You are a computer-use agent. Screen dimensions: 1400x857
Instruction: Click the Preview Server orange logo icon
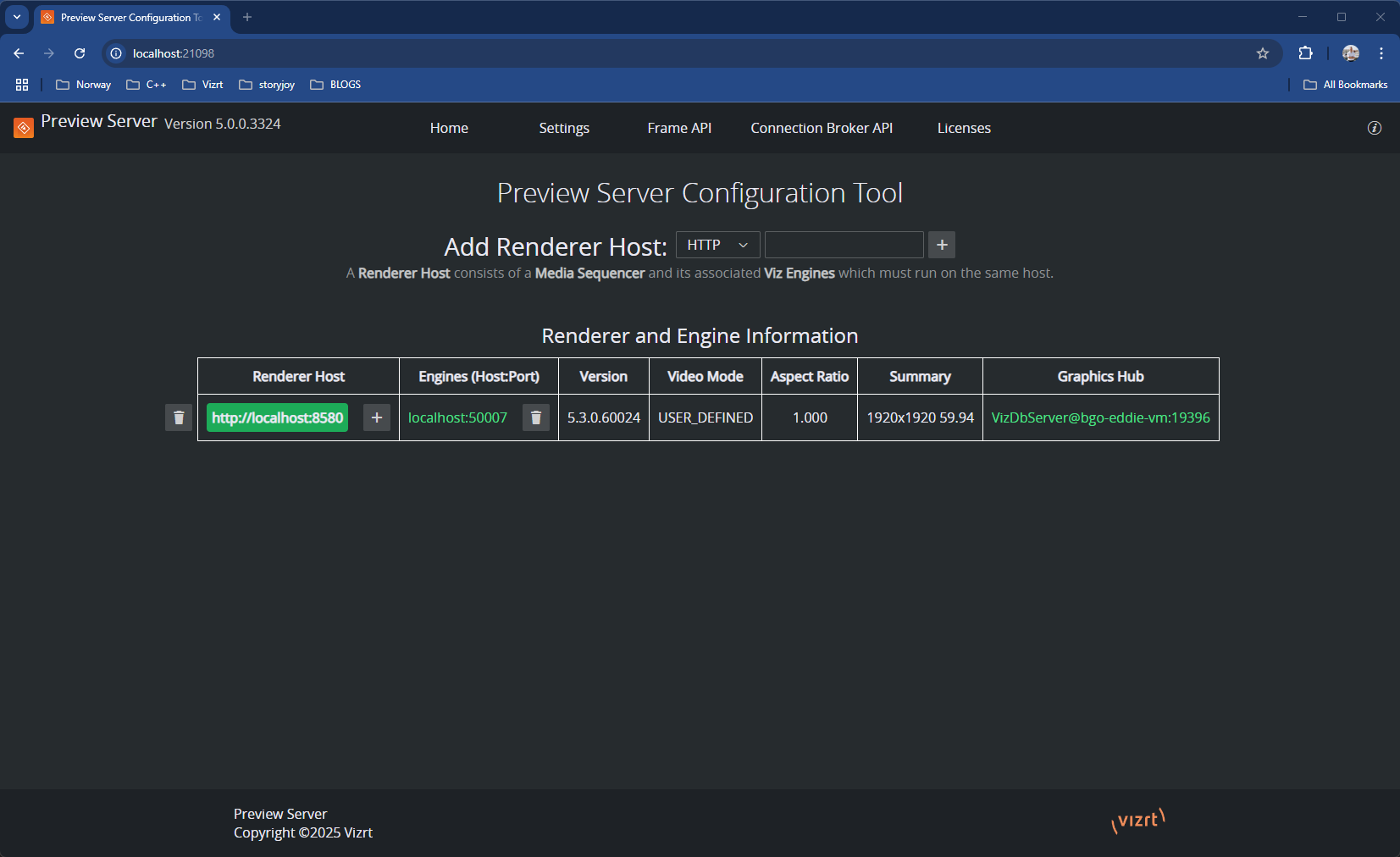24,128
